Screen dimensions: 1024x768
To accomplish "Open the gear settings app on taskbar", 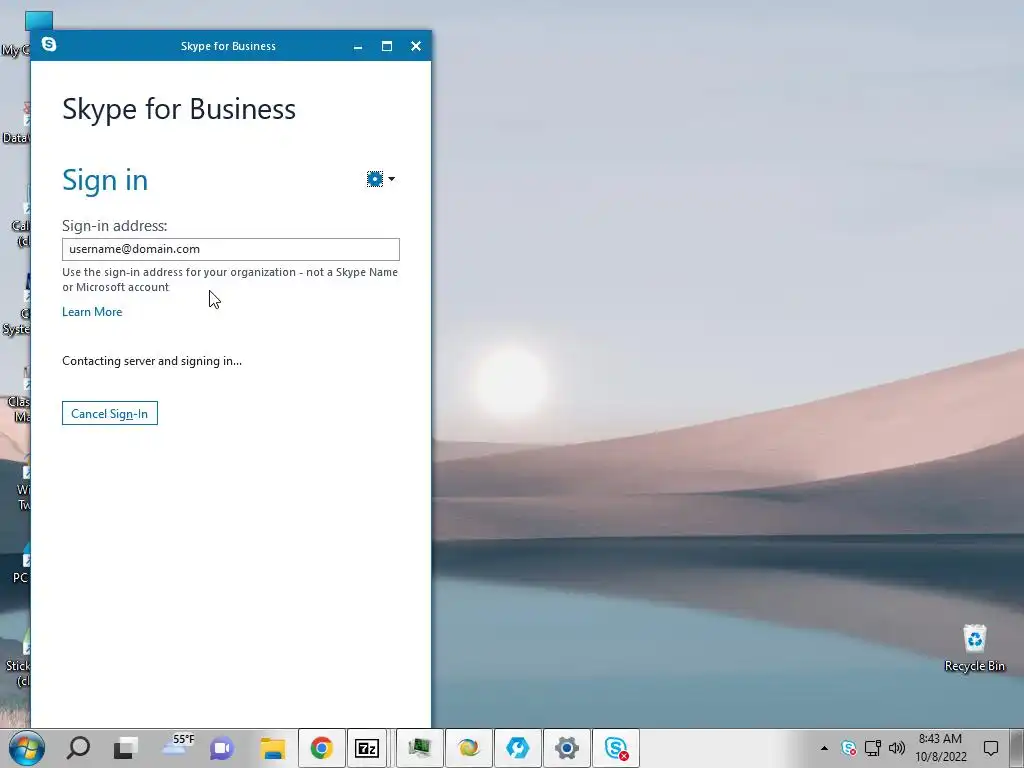I will click(x=566, y=748).
